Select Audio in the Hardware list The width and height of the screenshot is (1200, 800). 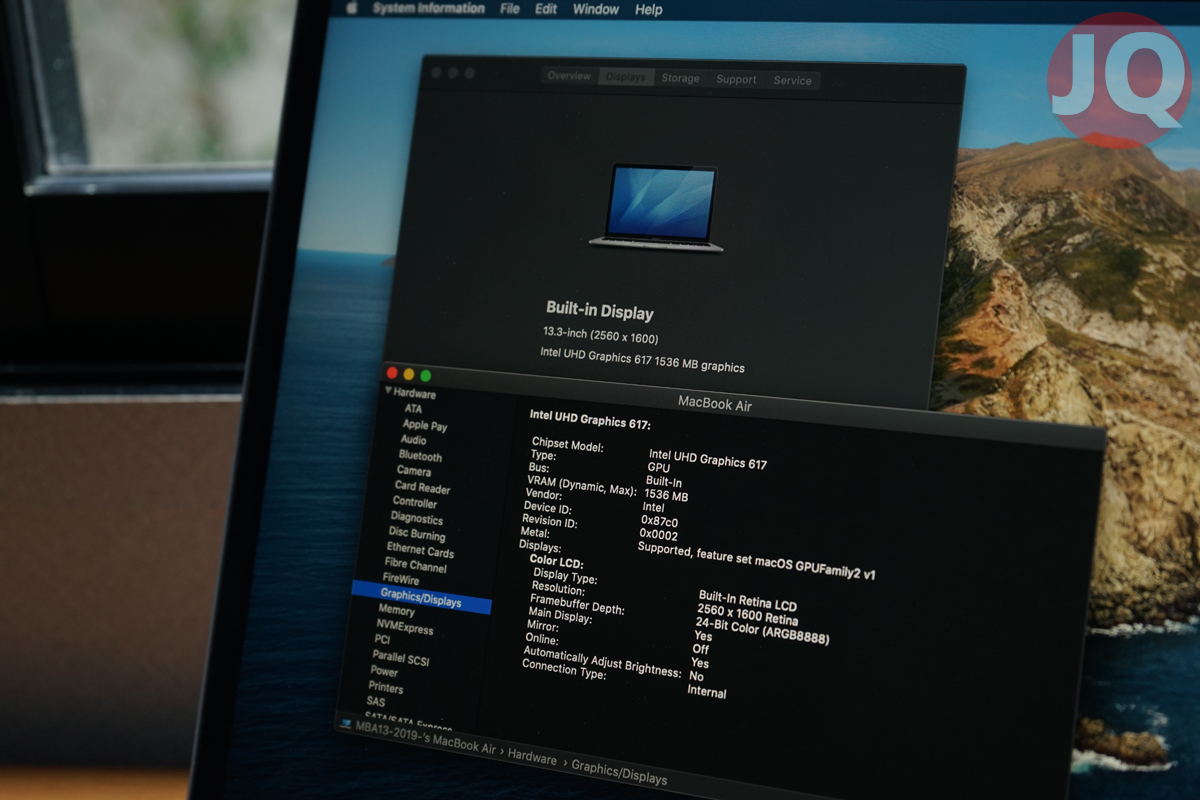click(x=413, y=440)
